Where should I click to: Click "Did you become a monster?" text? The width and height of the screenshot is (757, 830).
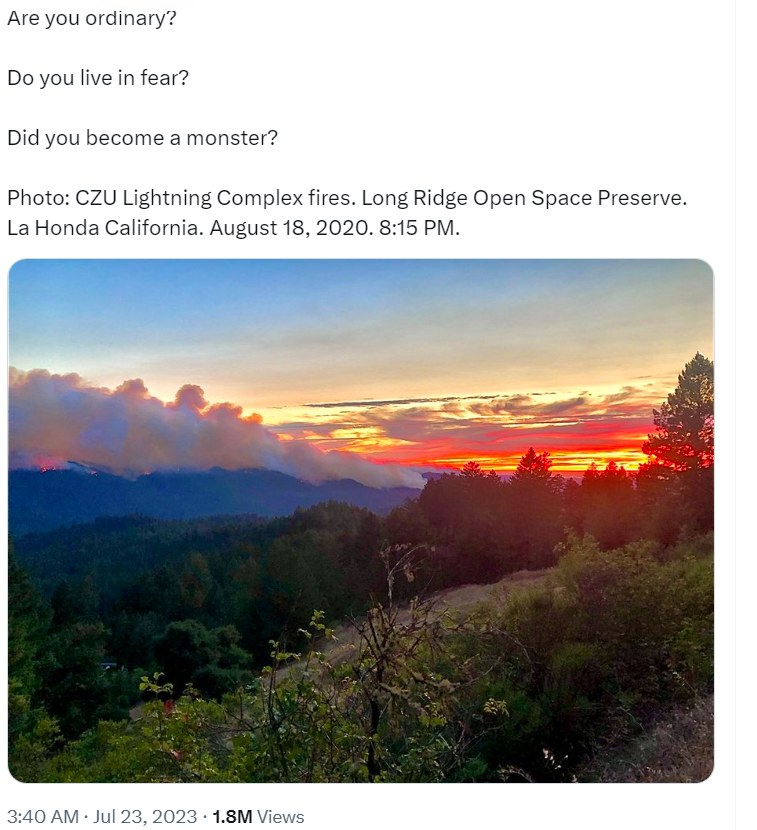tap(142, 137)
